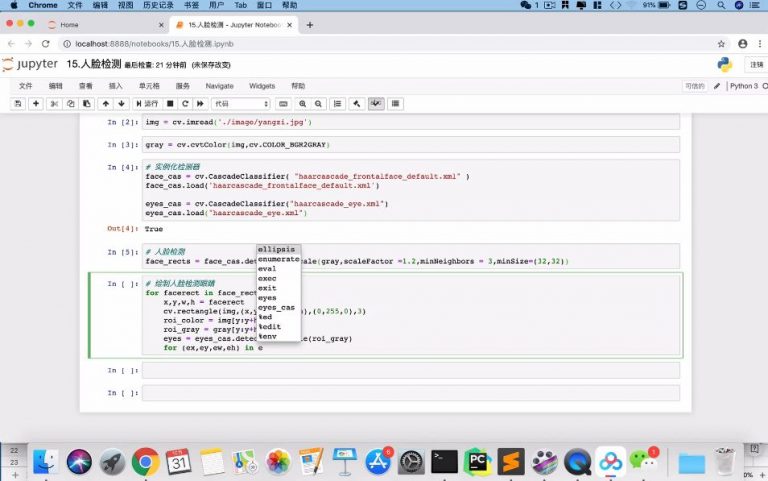Open the command palette keyboard icon
Viewport: 768px width, 481px height.
pyautogui.click(x=283, y=103)
